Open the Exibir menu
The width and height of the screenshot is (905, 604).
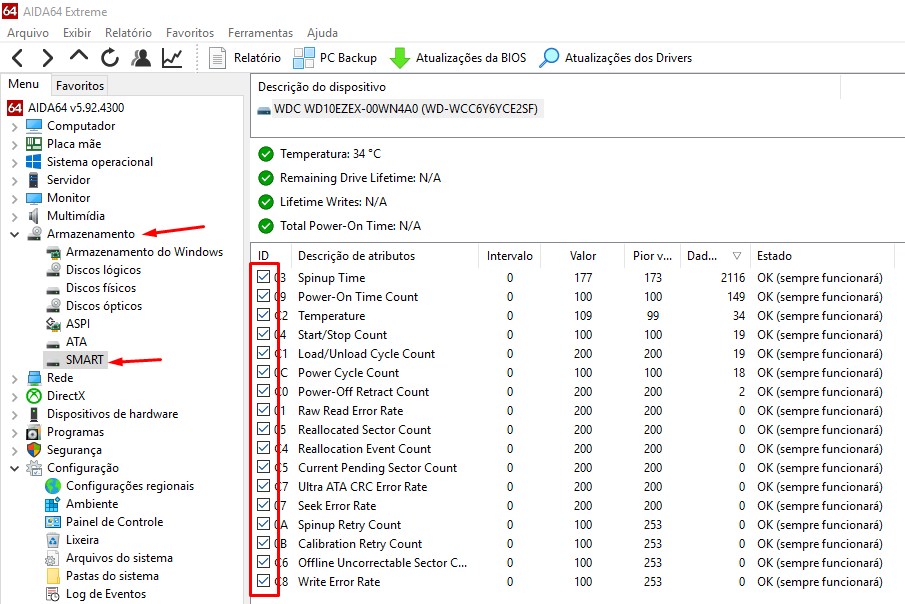click(77, 33)
